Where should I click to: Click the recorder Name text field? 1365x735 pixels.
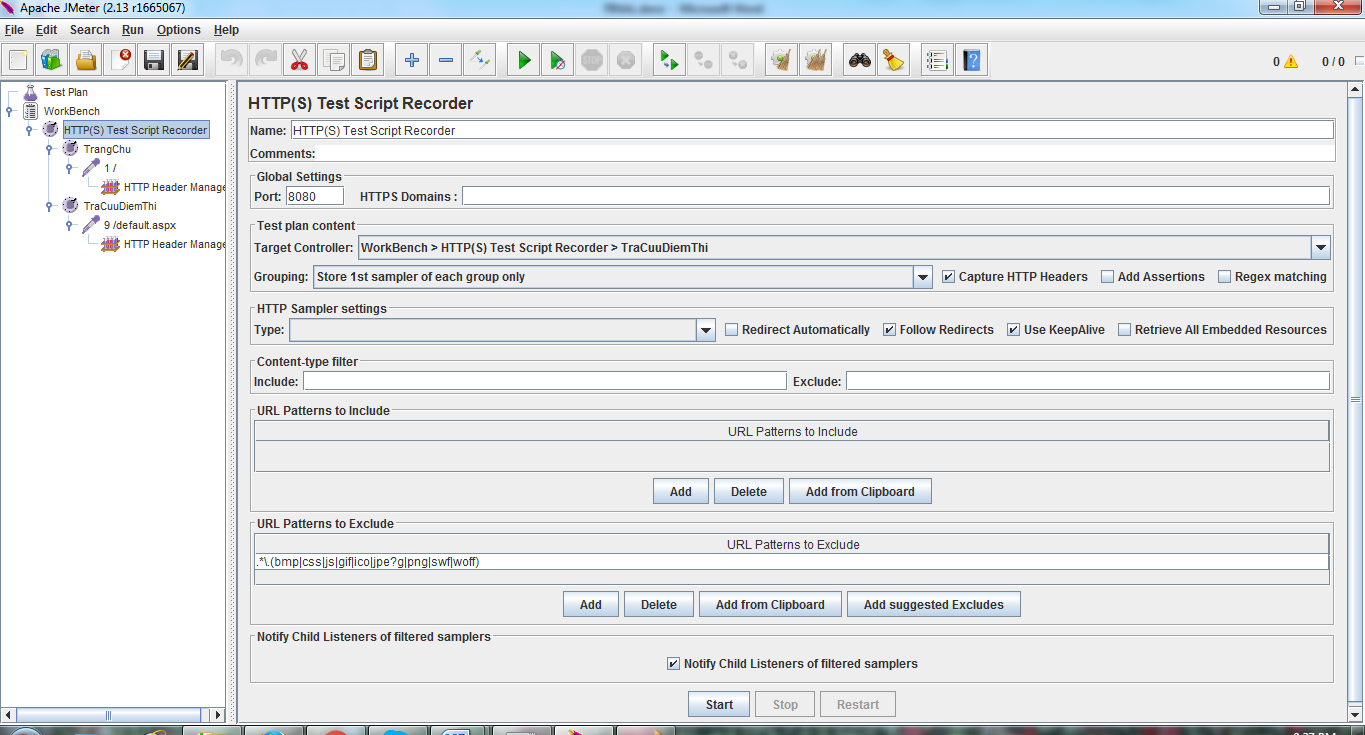coord(812,130)
